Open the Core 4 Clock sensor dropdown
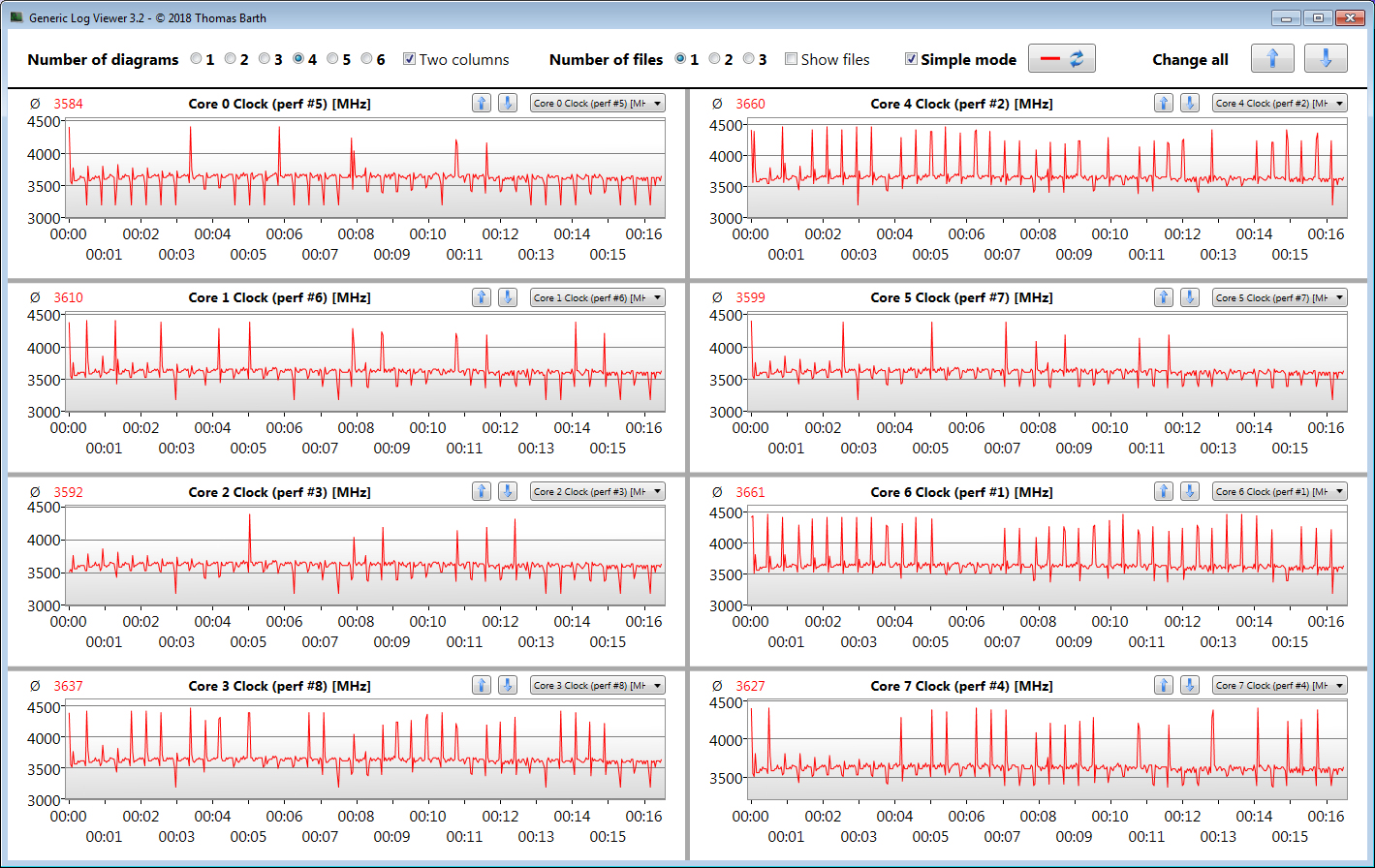Viewport: 1375px width, 868px height. [x=1279, y=104]
